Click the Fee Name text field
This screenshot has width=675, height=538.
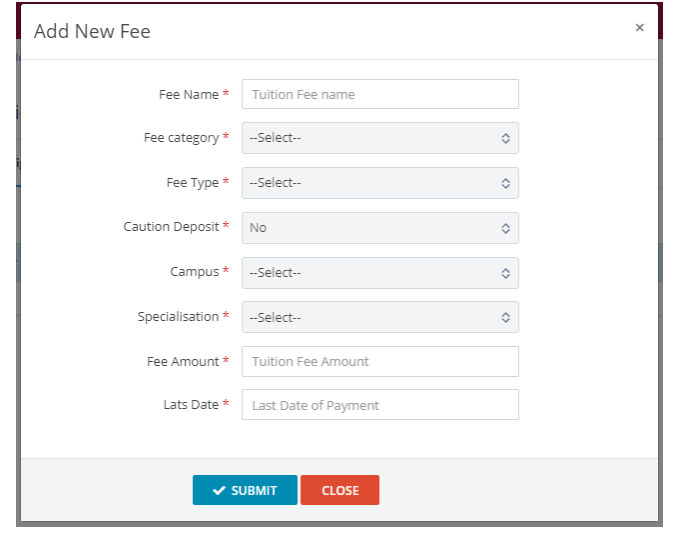pos(380,94)
